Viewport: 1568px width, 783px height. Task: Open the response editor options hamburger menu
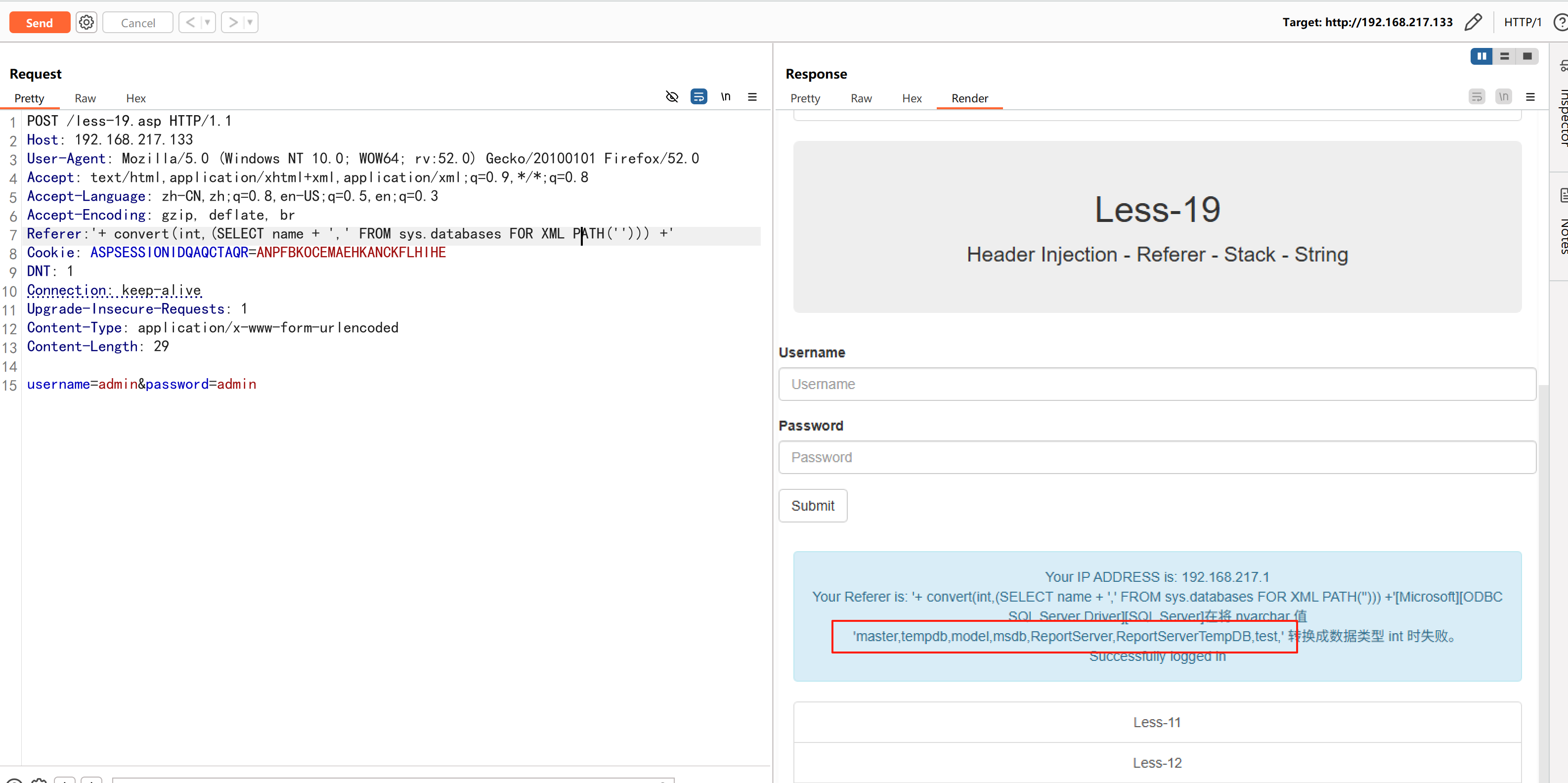1531,96
